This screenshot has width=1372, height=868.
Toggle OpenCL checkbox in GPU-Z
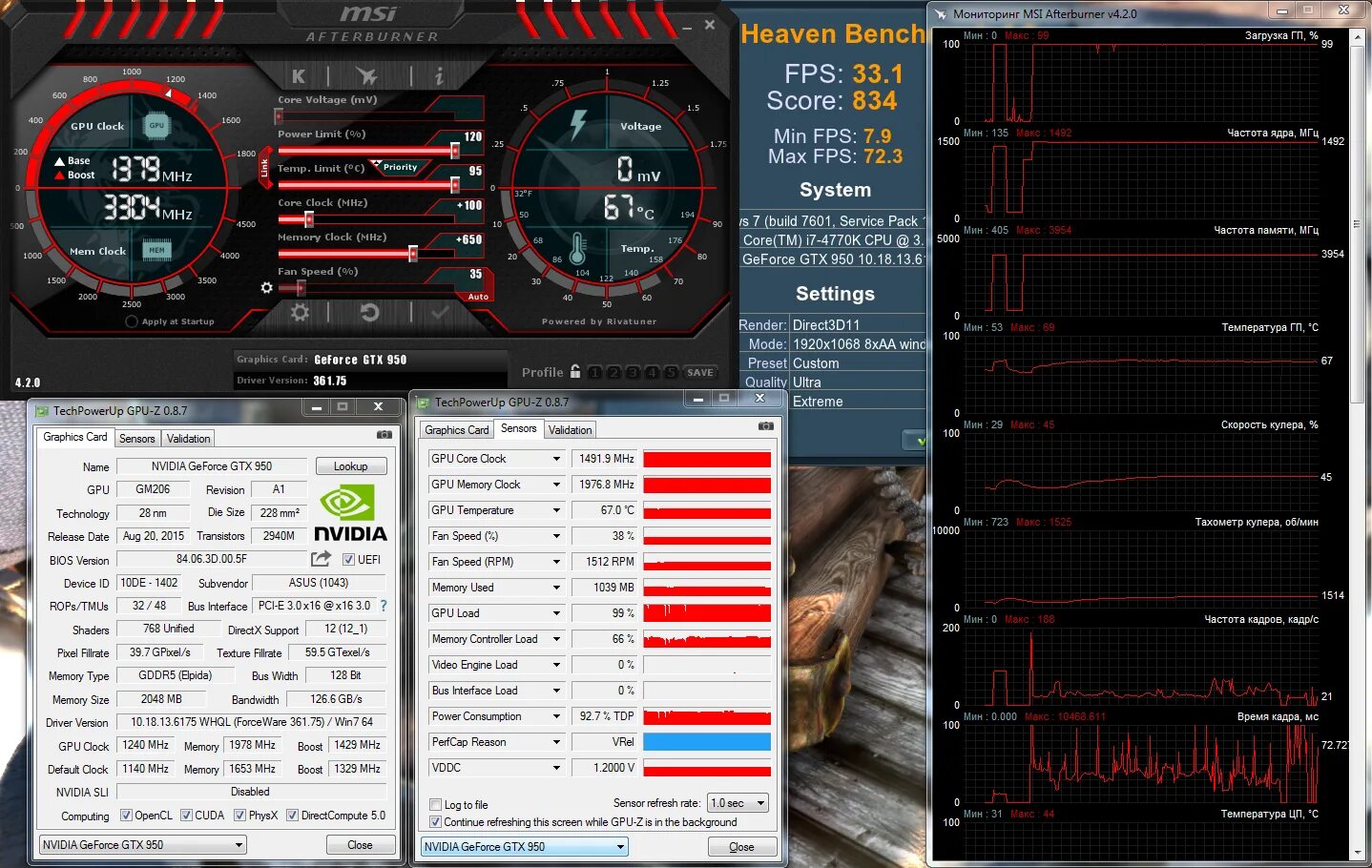click(126, 816)
